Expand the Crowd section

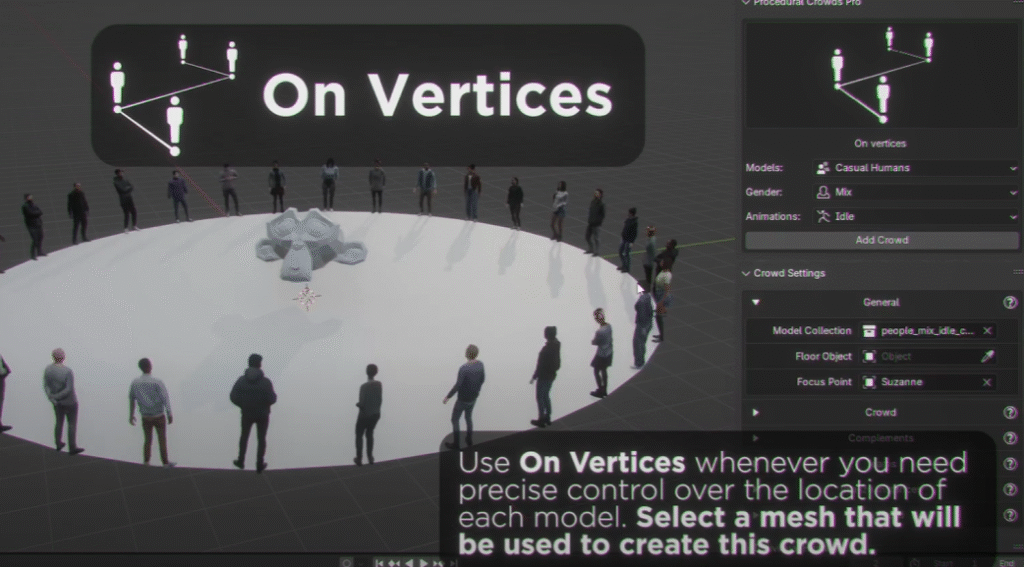point(756,412)
